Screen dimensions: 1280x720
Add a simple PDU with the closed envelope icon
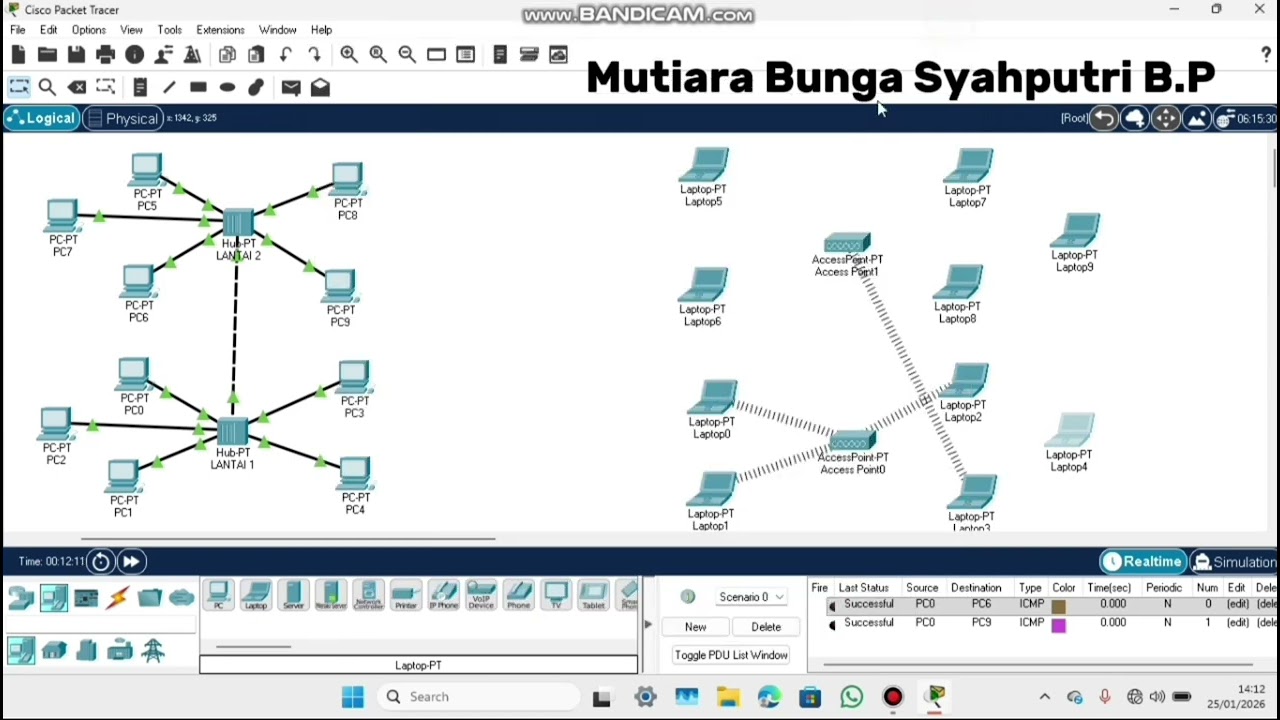pyautogui.click(x=291, y=87)
